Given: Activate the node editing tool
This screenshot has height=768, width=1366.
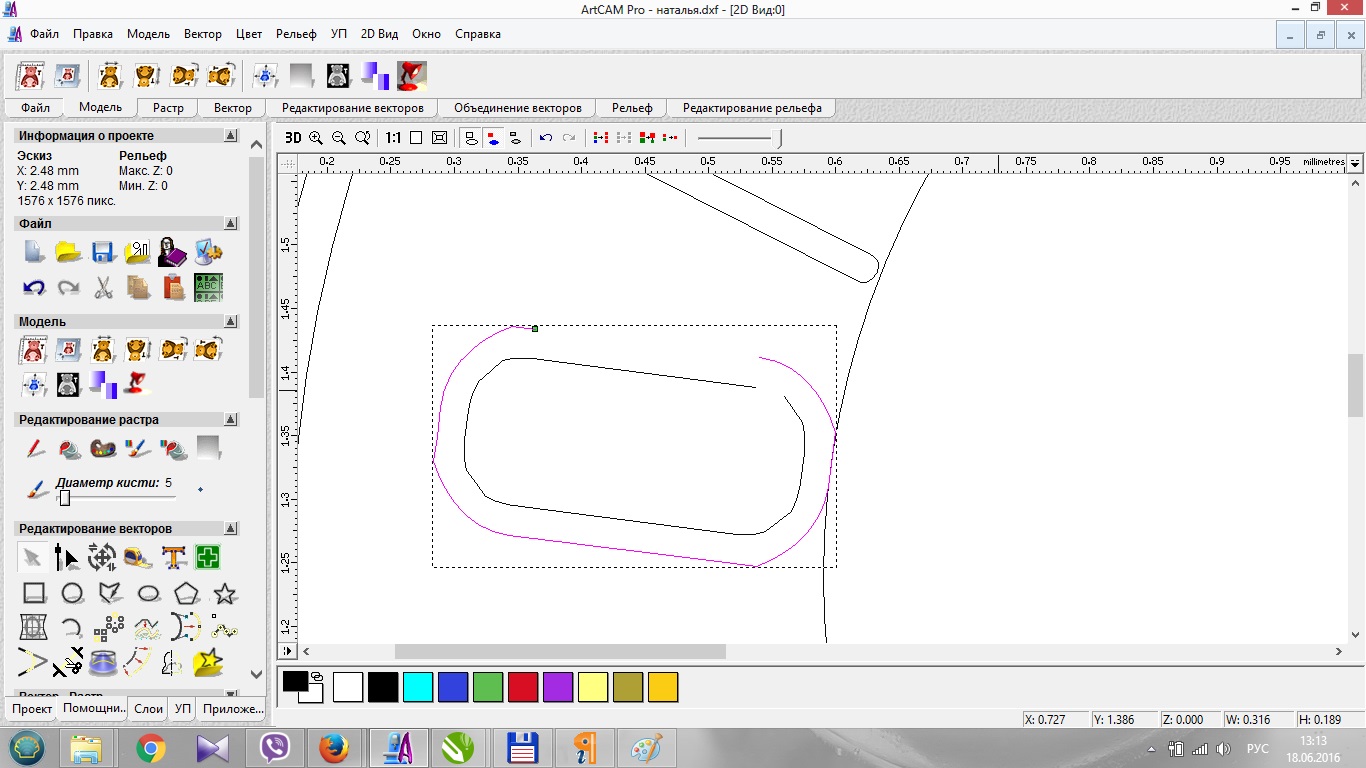Looking at the screenshot, I should (66, 557).
